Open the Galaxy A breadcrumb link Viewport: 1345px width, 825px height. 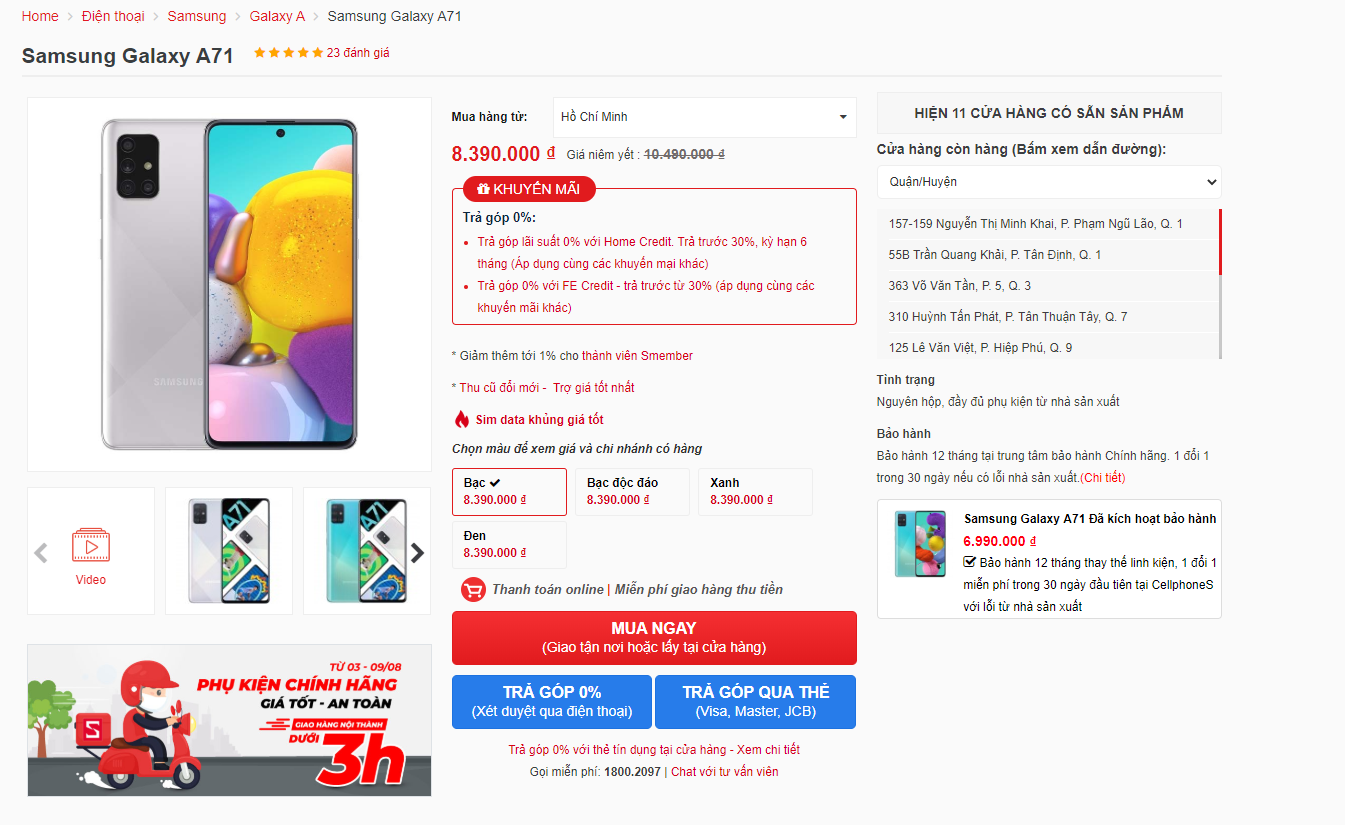(277, 16)
